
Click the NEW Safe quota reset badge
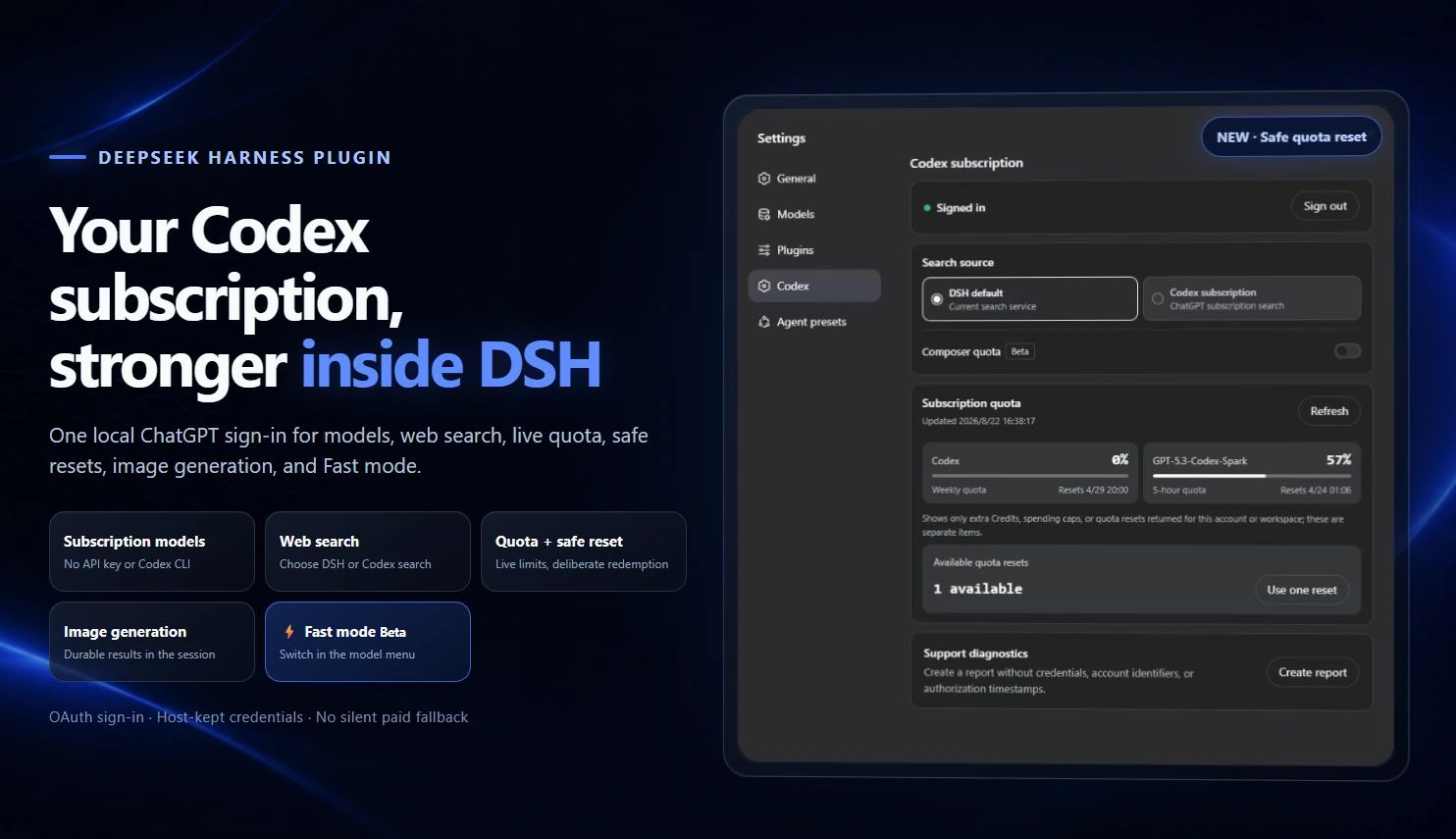pos(1291,137)
